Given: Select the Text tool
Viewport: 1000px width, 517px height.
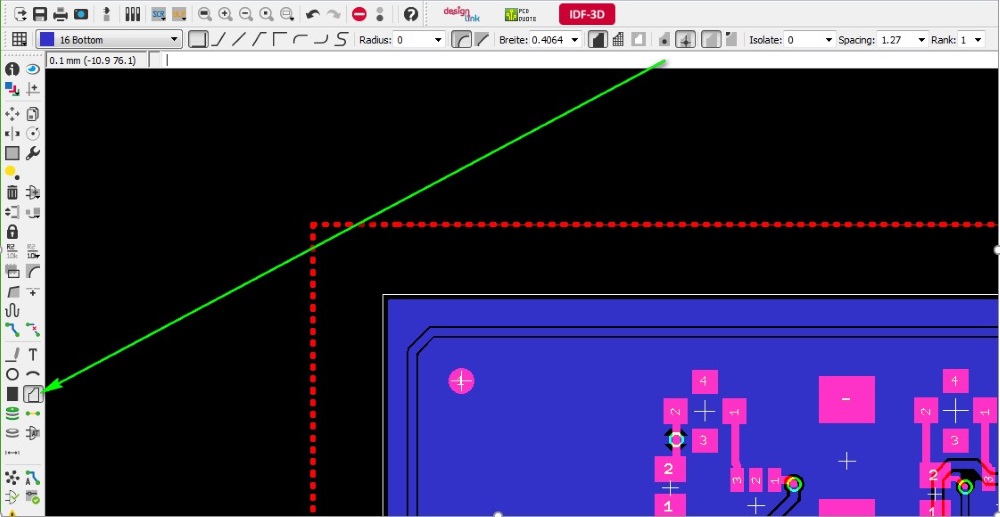Looking at the screenshot, I should coord(33,354).
